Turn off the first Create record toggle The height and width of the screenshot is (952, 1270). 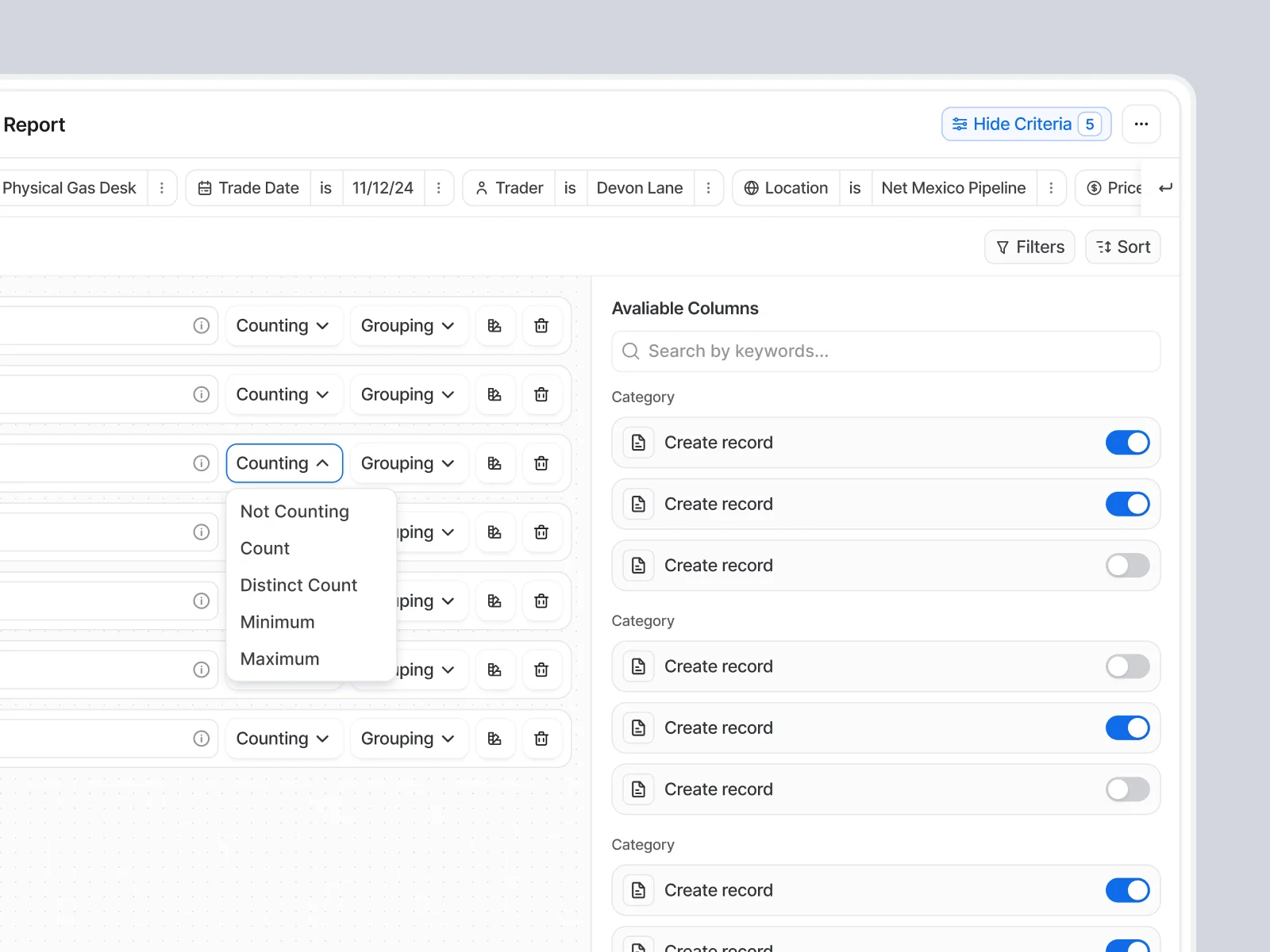point(1127,443)
